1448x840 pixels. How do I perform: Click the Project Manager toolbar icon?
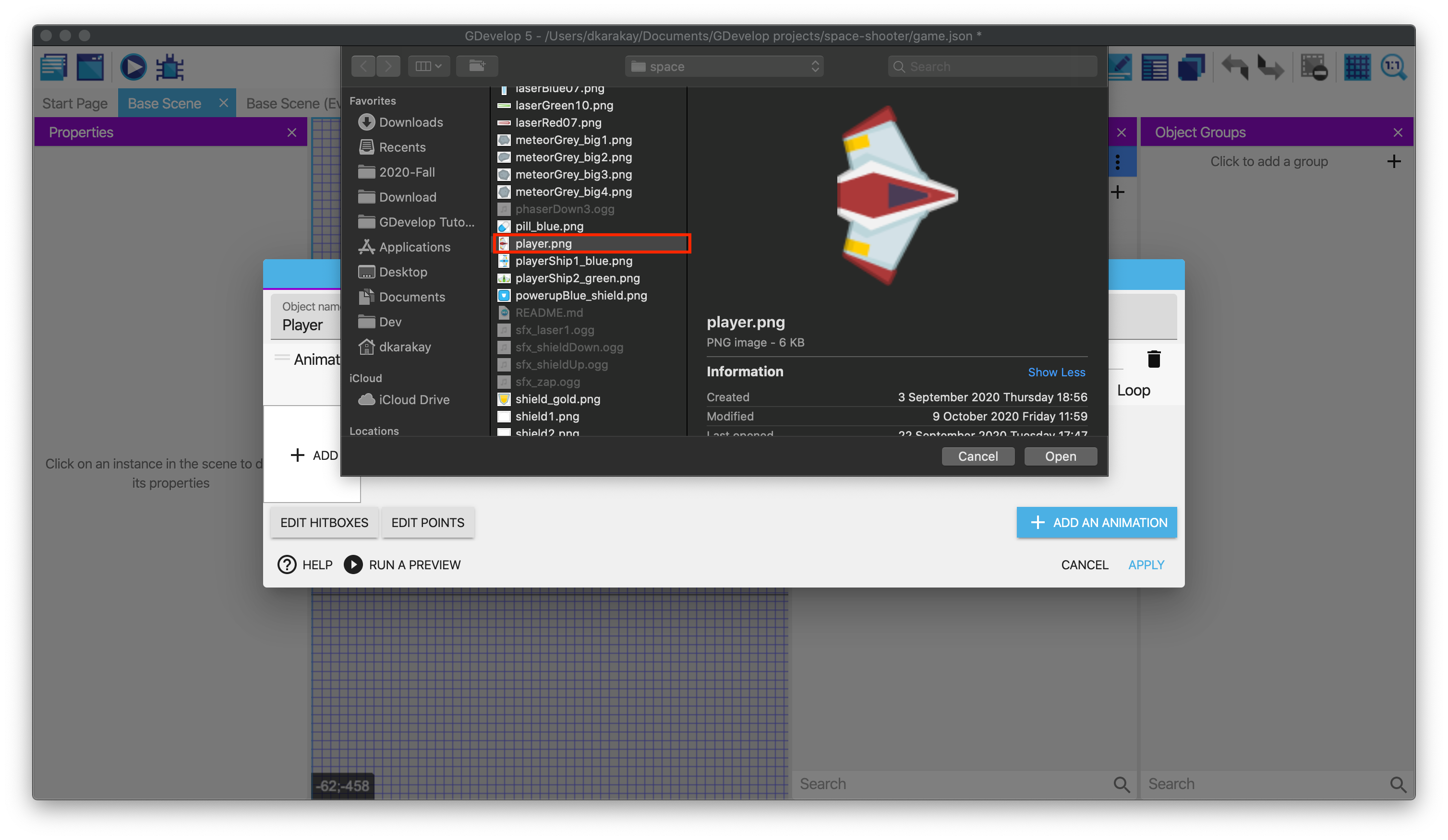(54, 68)
